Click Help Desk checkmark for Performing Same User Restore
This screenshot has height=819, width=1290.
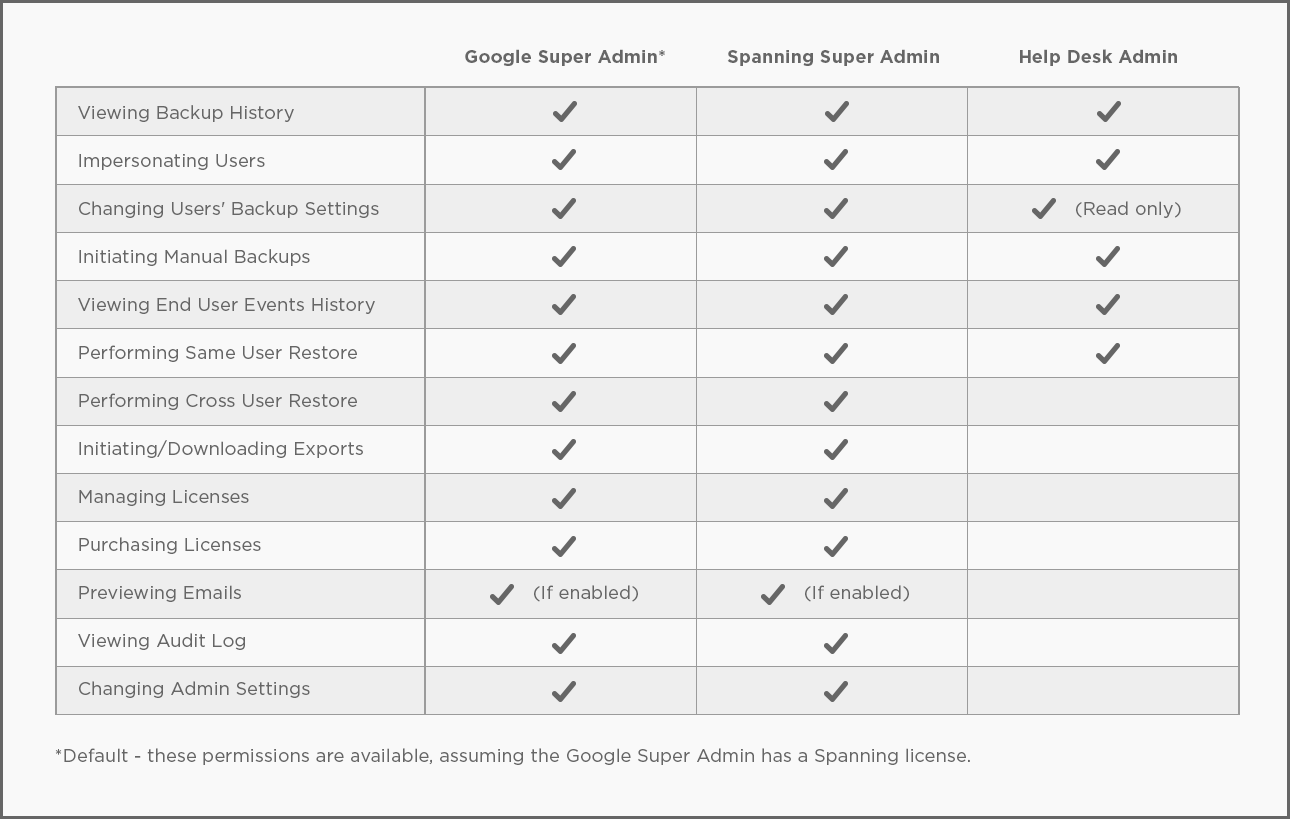1107,352
